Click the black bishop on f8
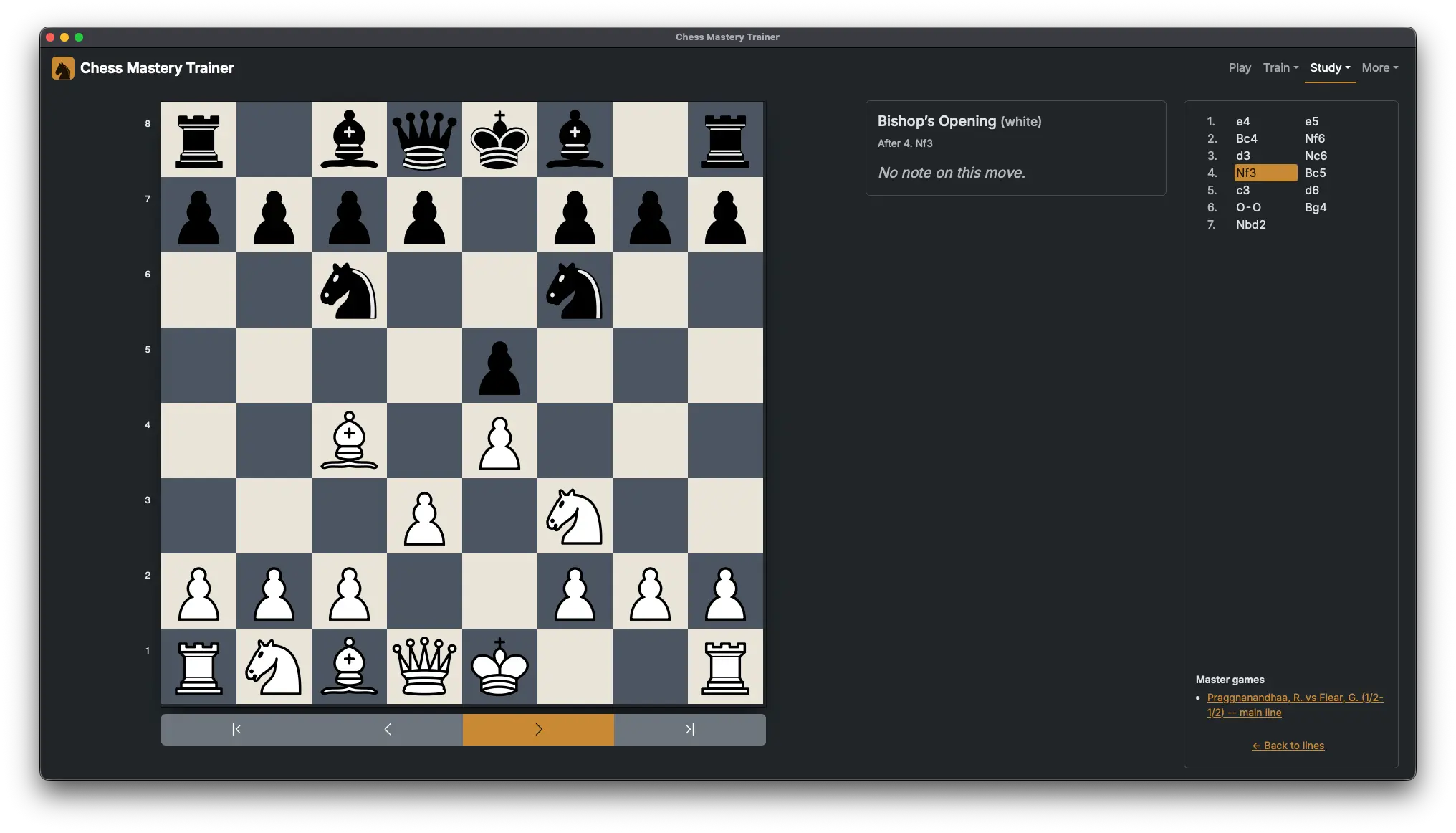 [x=575, y=139]
